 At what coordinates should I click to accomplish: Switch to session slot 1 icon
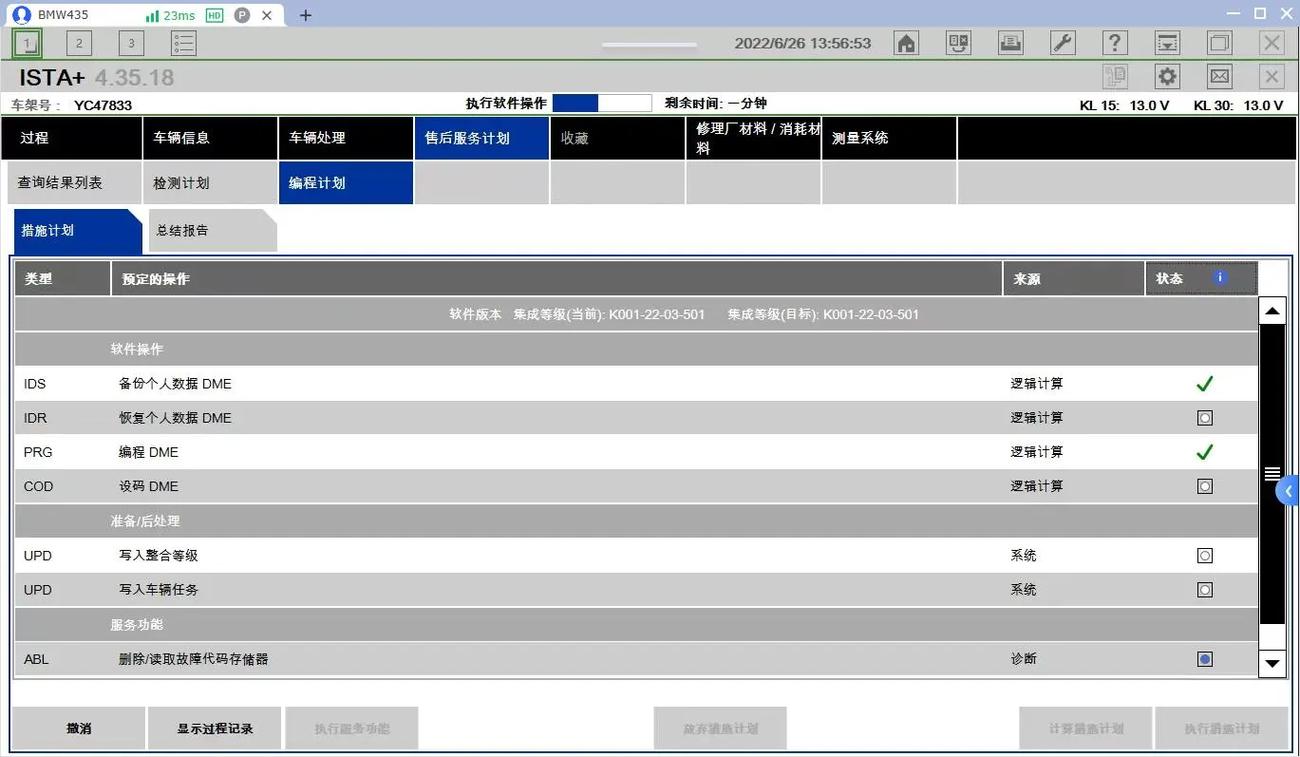[27, 43]
